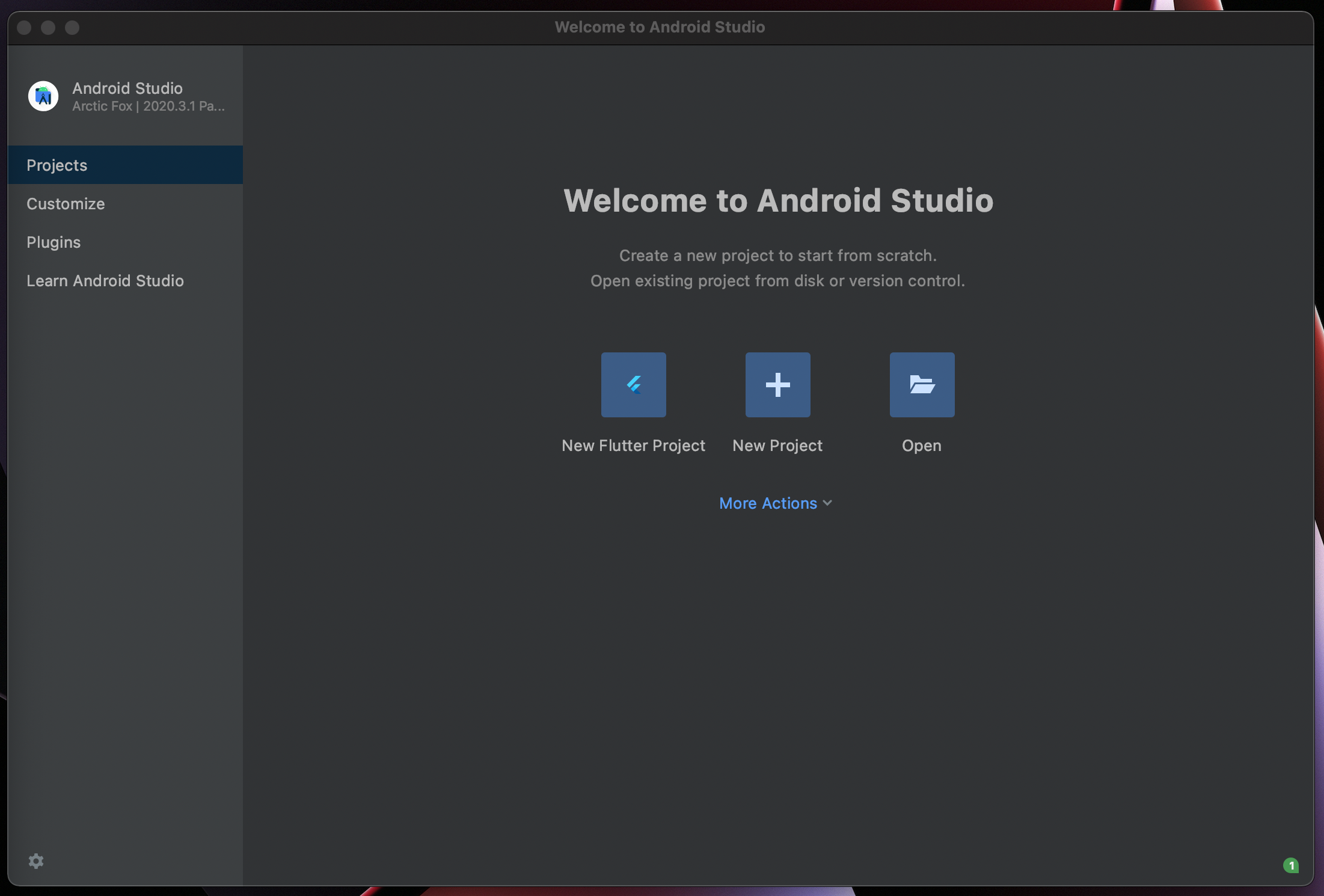Click the New Flutter Project label
This screenshot has height=896, width=1324.
pyautogui.click(x=633, y=446)
